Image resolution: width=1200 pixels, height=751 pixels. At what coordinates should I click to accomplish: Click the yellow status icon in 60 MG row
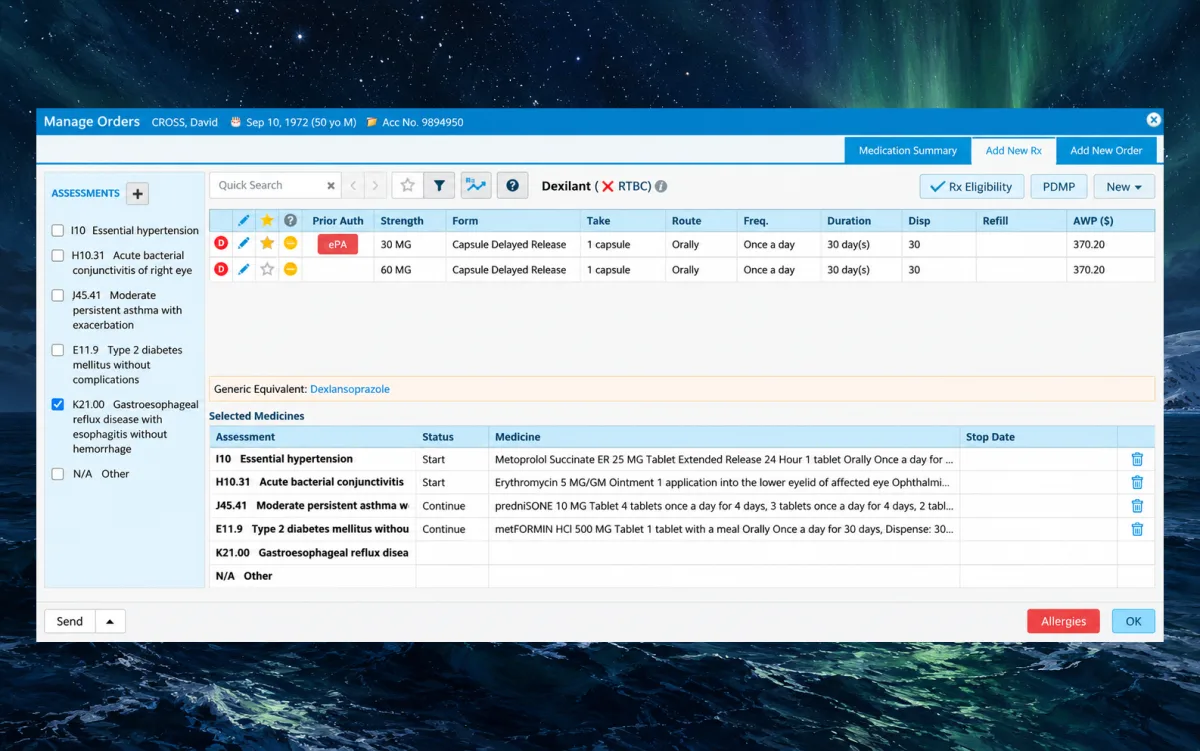[x=290, y=270]
